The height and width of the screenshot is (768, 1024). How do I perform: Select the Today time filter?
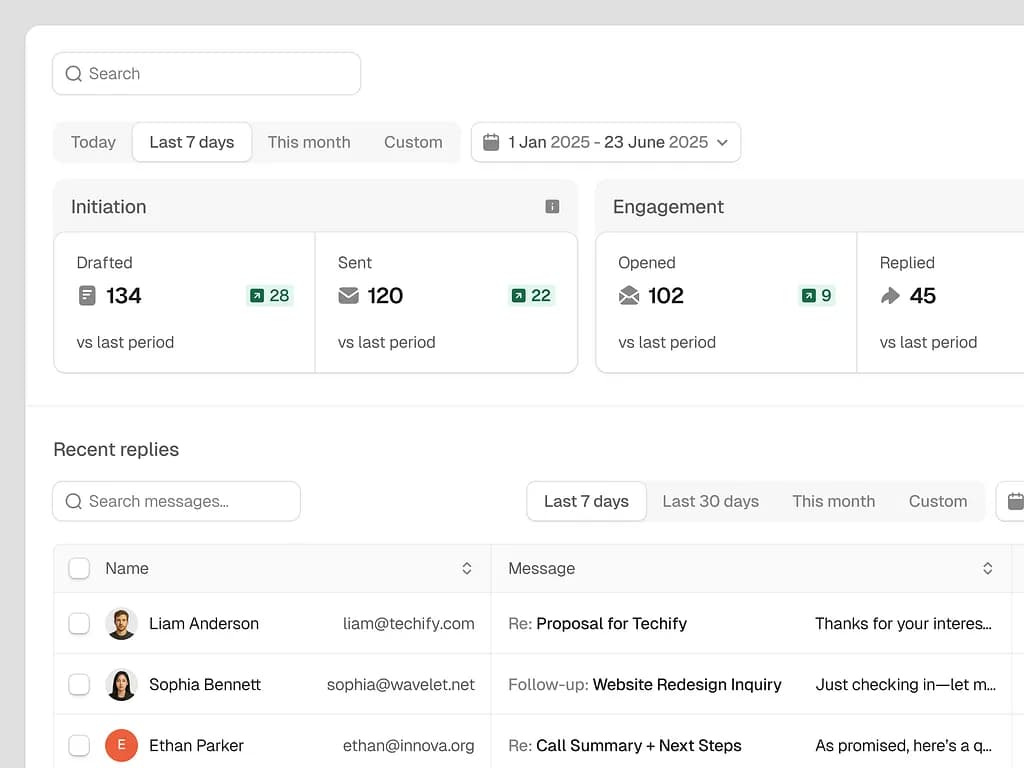93,142
